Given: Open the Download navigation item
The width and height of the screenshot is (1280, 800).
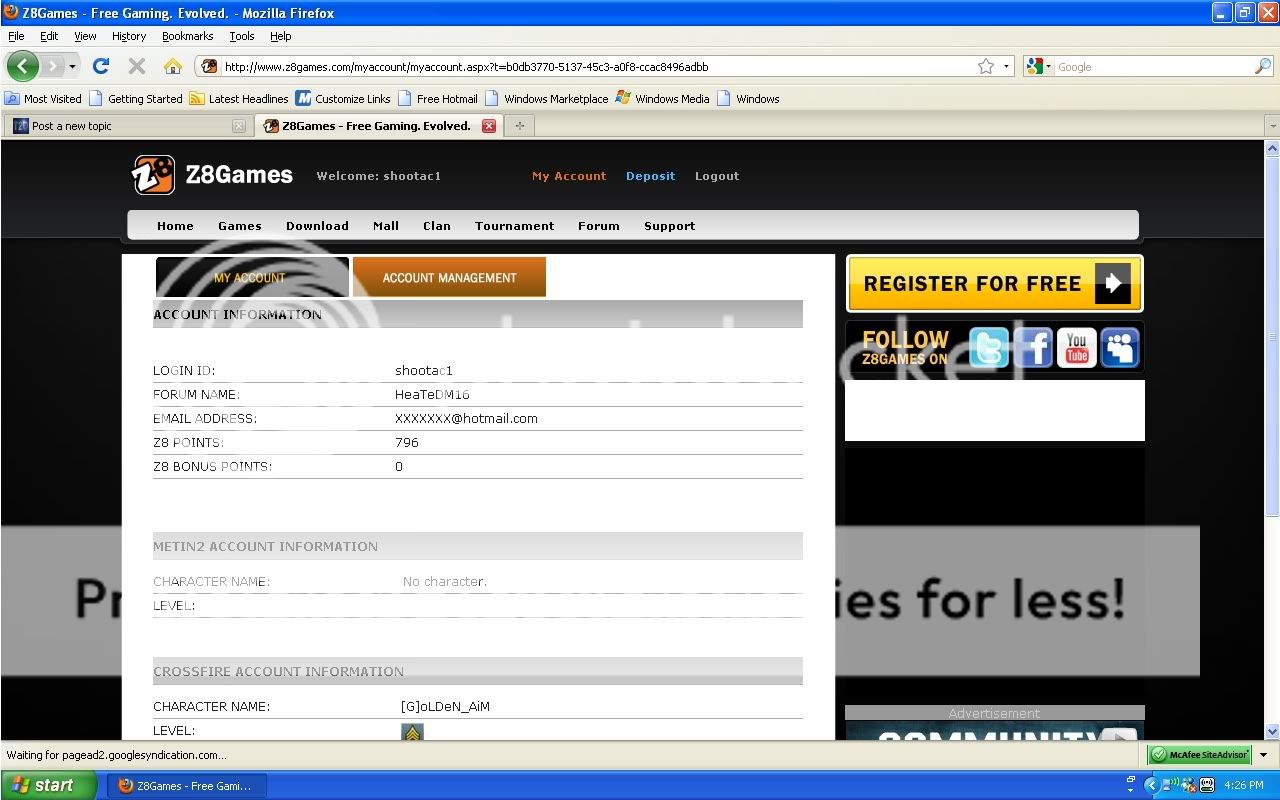Looking at the screenshot, I should click(317, 226).
